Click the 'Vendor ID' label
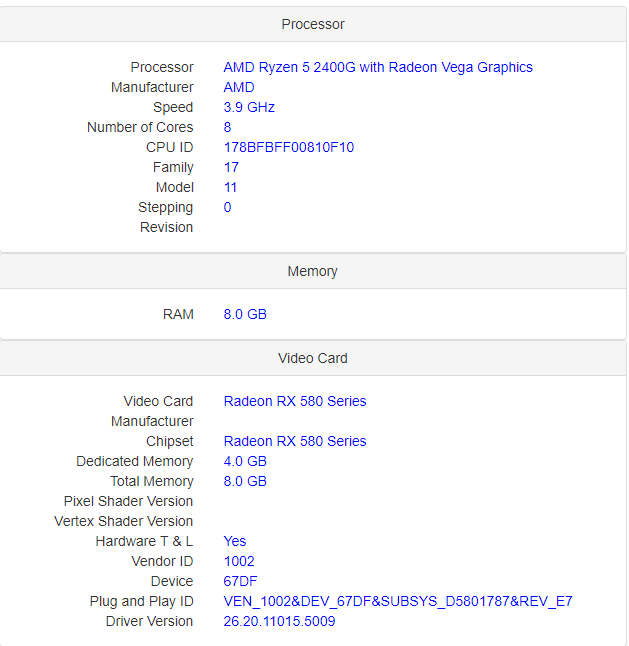The width and height of the screenshot is (629, 646). coord(162,561)
